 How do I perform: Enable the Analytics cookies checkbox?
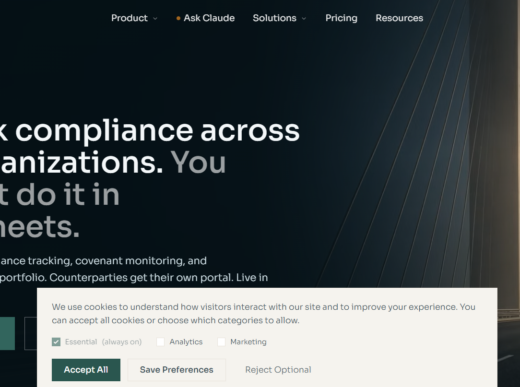pos(160,342)
